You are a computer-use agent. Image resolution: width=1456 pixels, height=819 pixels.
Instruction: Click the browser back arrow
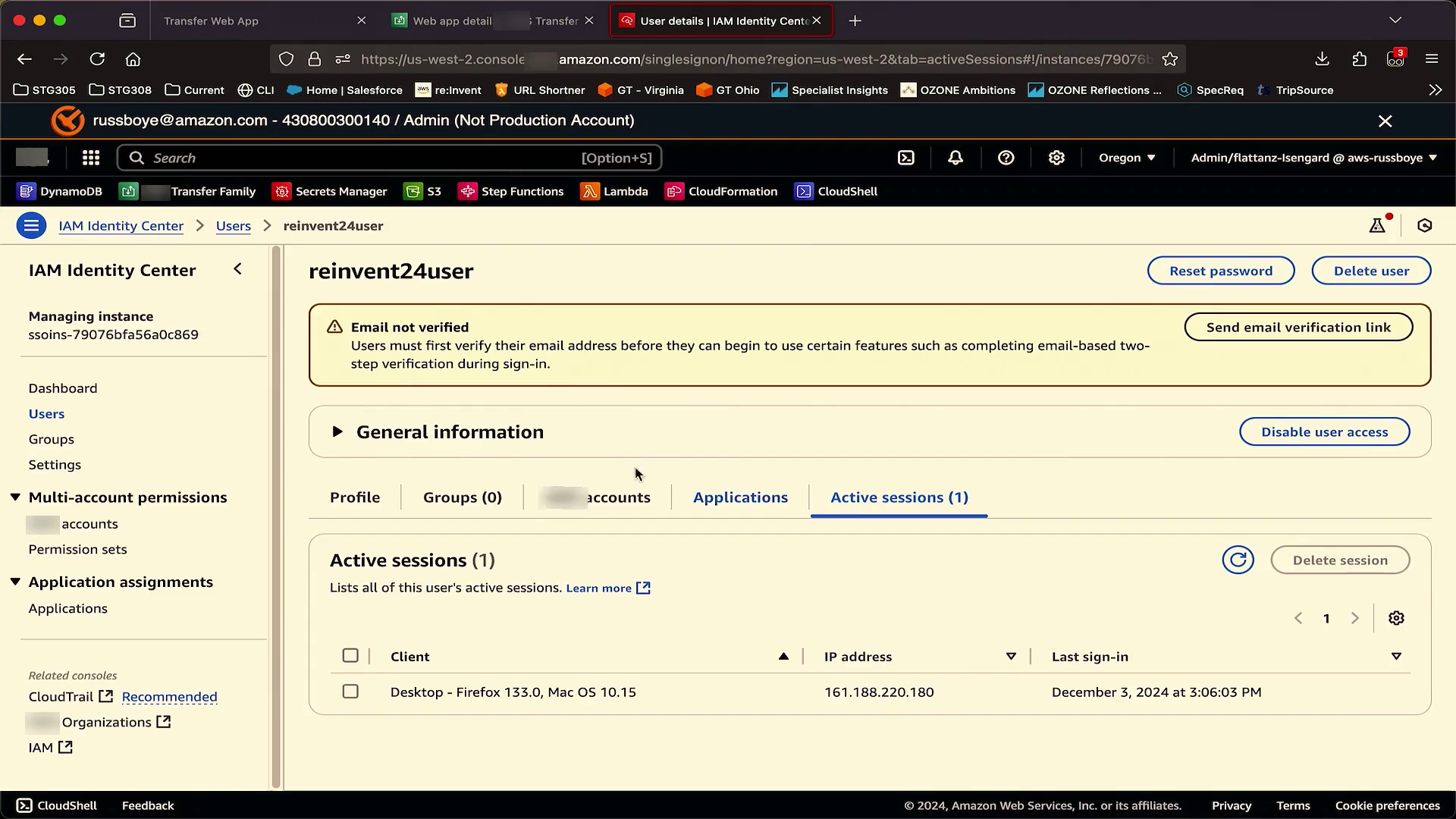[24, 59]
